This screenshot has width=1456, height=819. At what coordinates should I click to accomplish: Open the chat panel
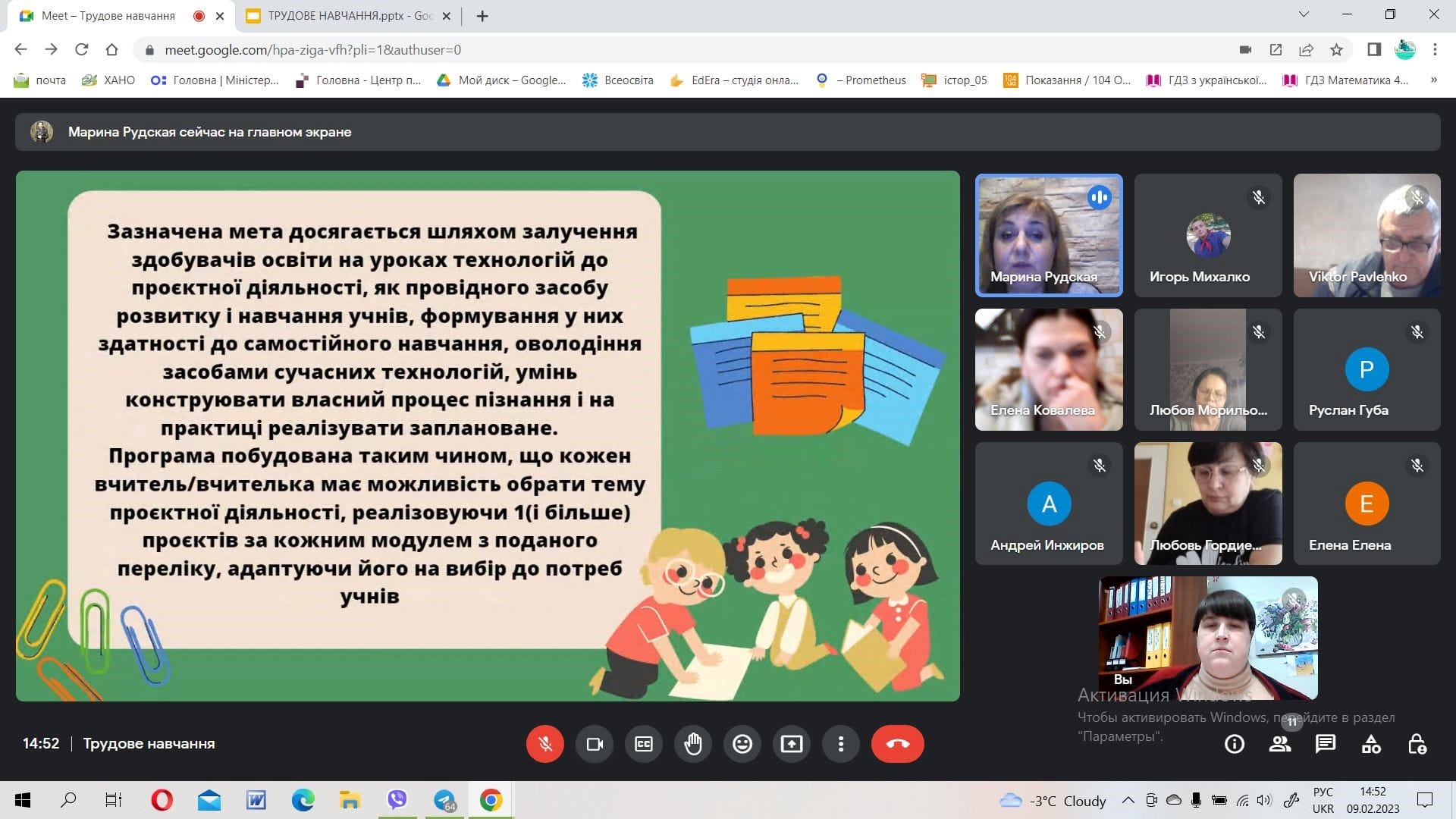click(x=1326, y=745)
